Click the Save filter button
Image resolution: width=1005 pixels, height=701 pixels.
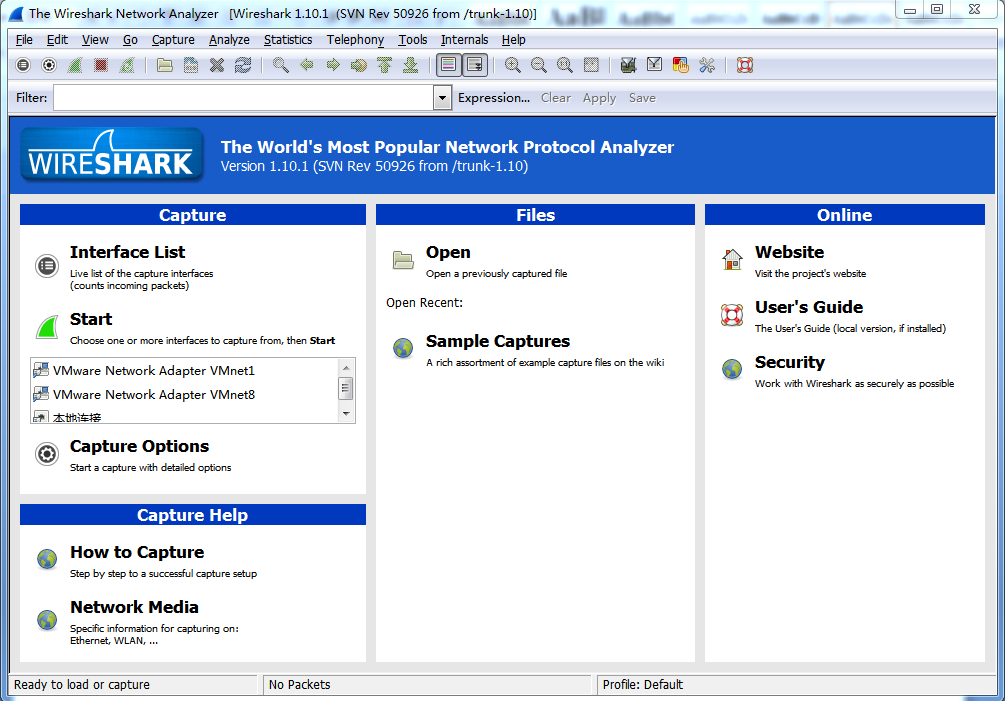[x=642, y=98]
